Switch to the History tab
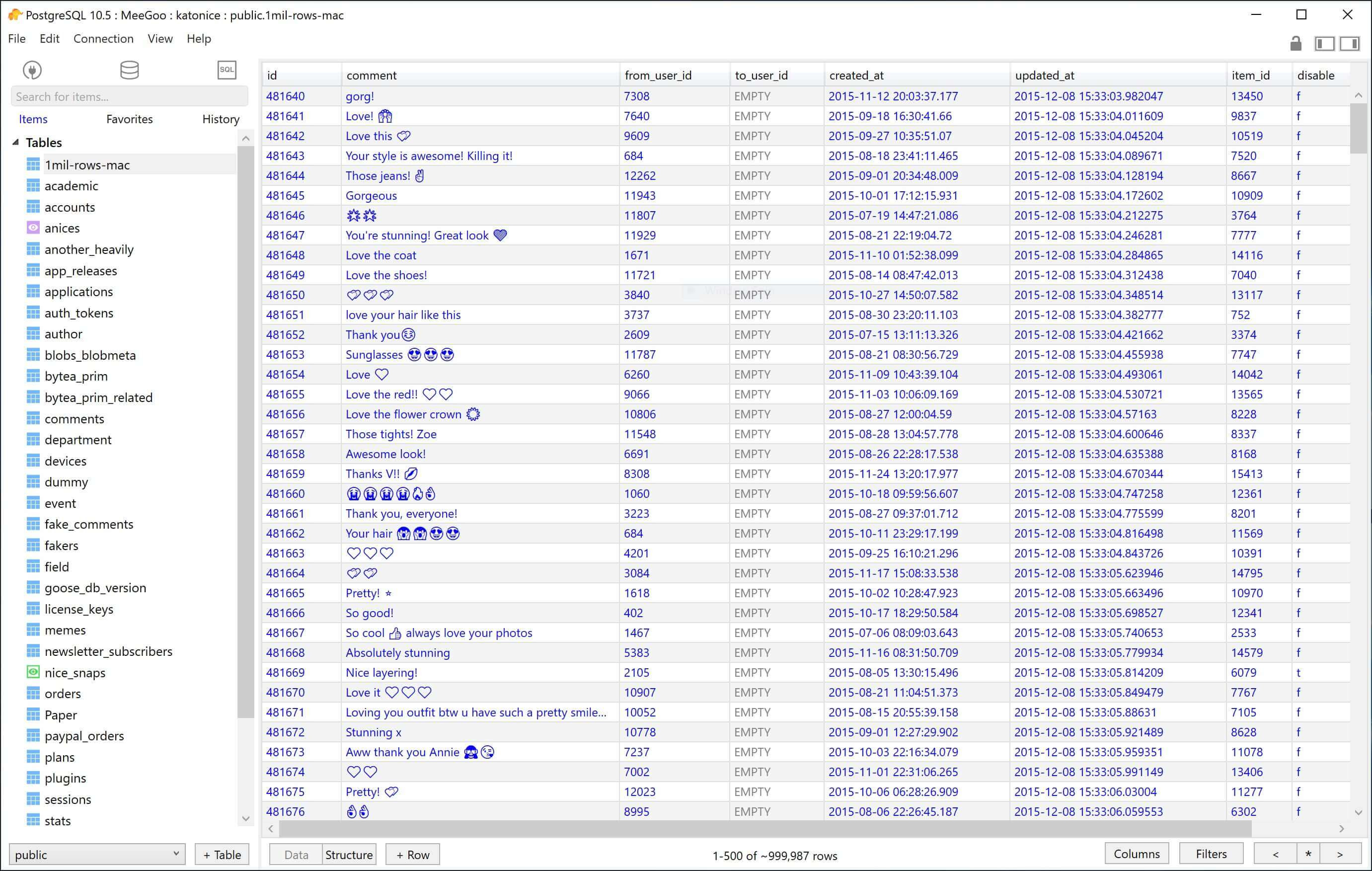This screenshot has height=871, width=1372. (x=221, y=119)
